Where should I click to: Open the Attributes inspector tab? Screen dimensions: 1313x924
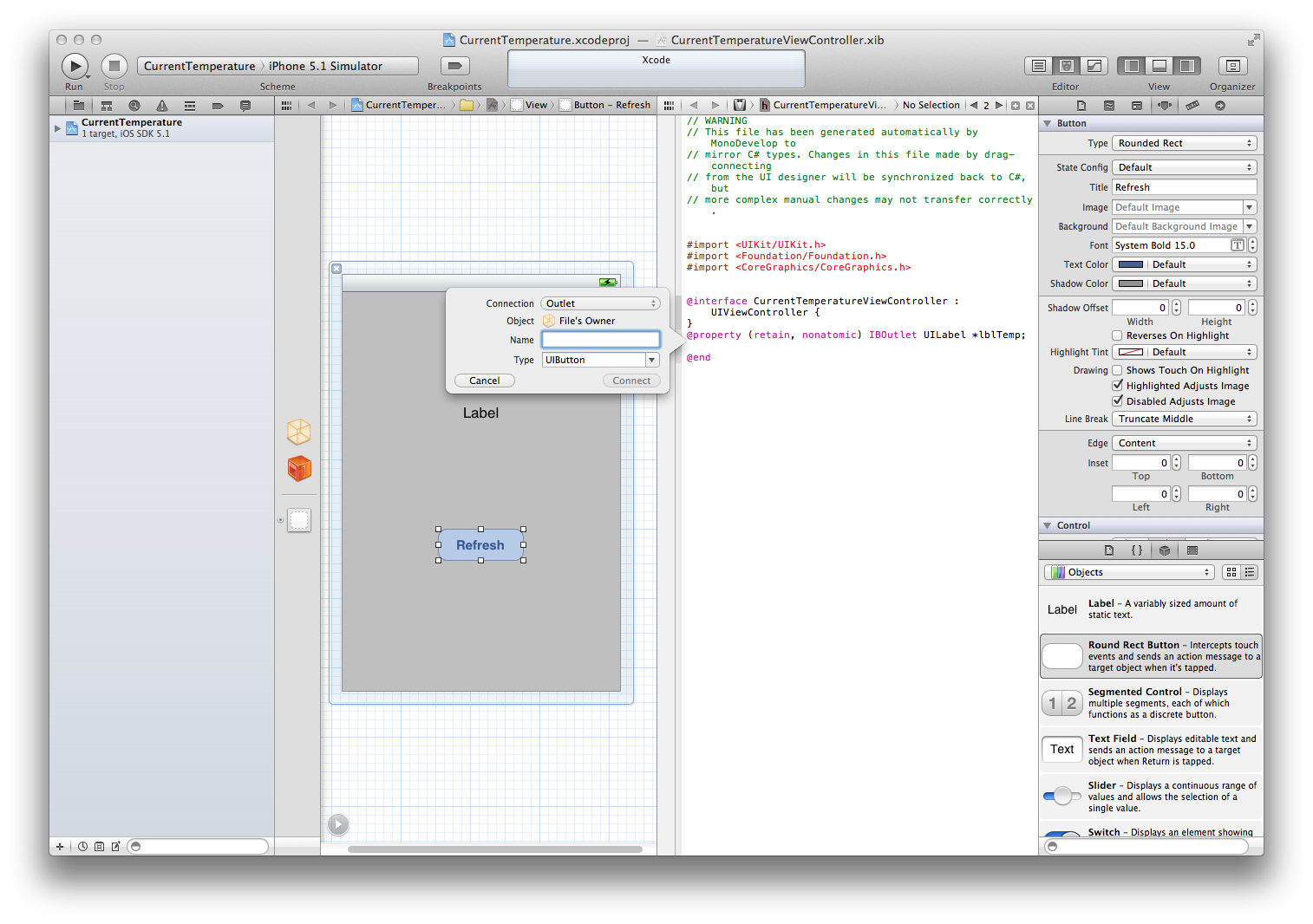tap(1165, 106)
